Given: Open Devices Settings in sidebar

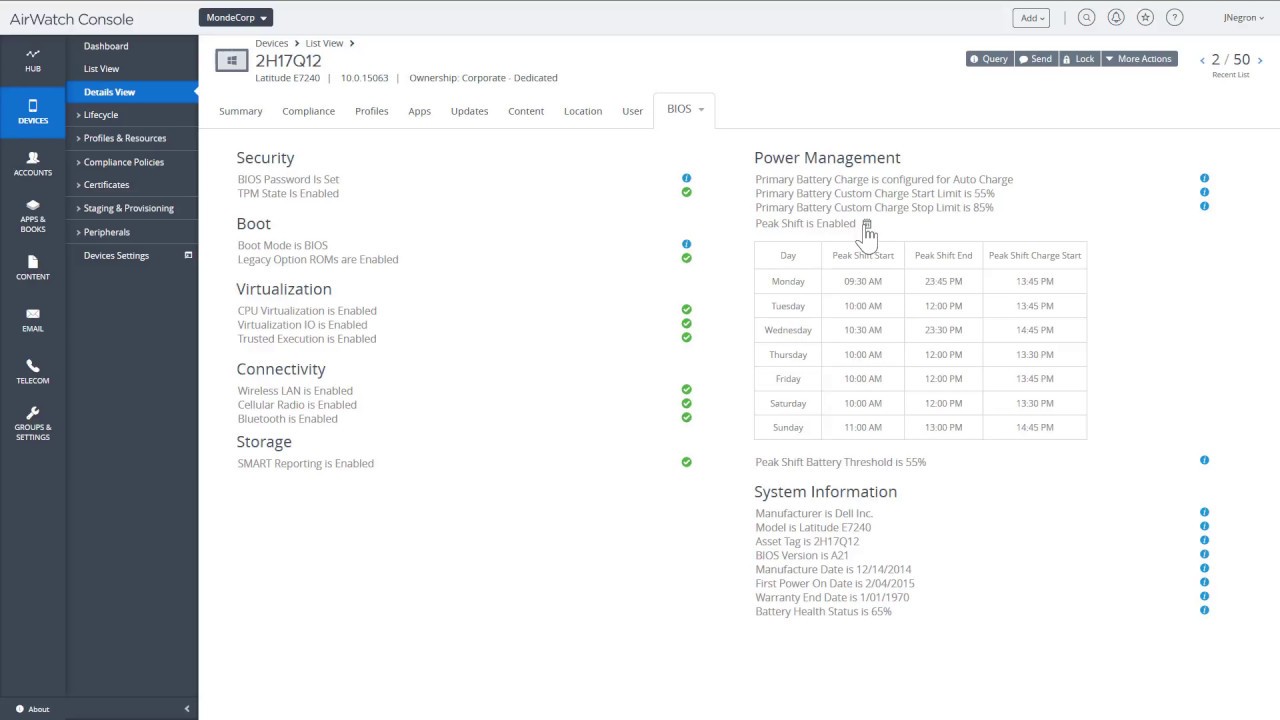Looking at the screenshot, I should coord(116,256).
